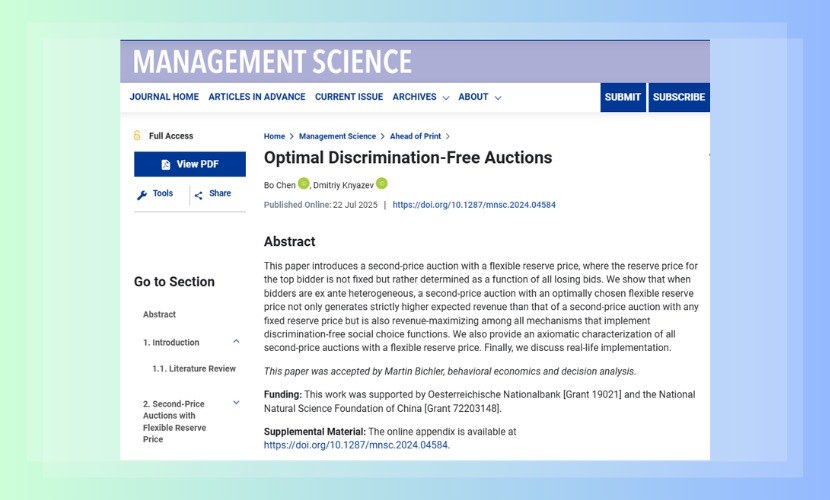Click Bo Chen's ORCID icon
This screenshot has width=830, height=500.
[x=304, y=184]
